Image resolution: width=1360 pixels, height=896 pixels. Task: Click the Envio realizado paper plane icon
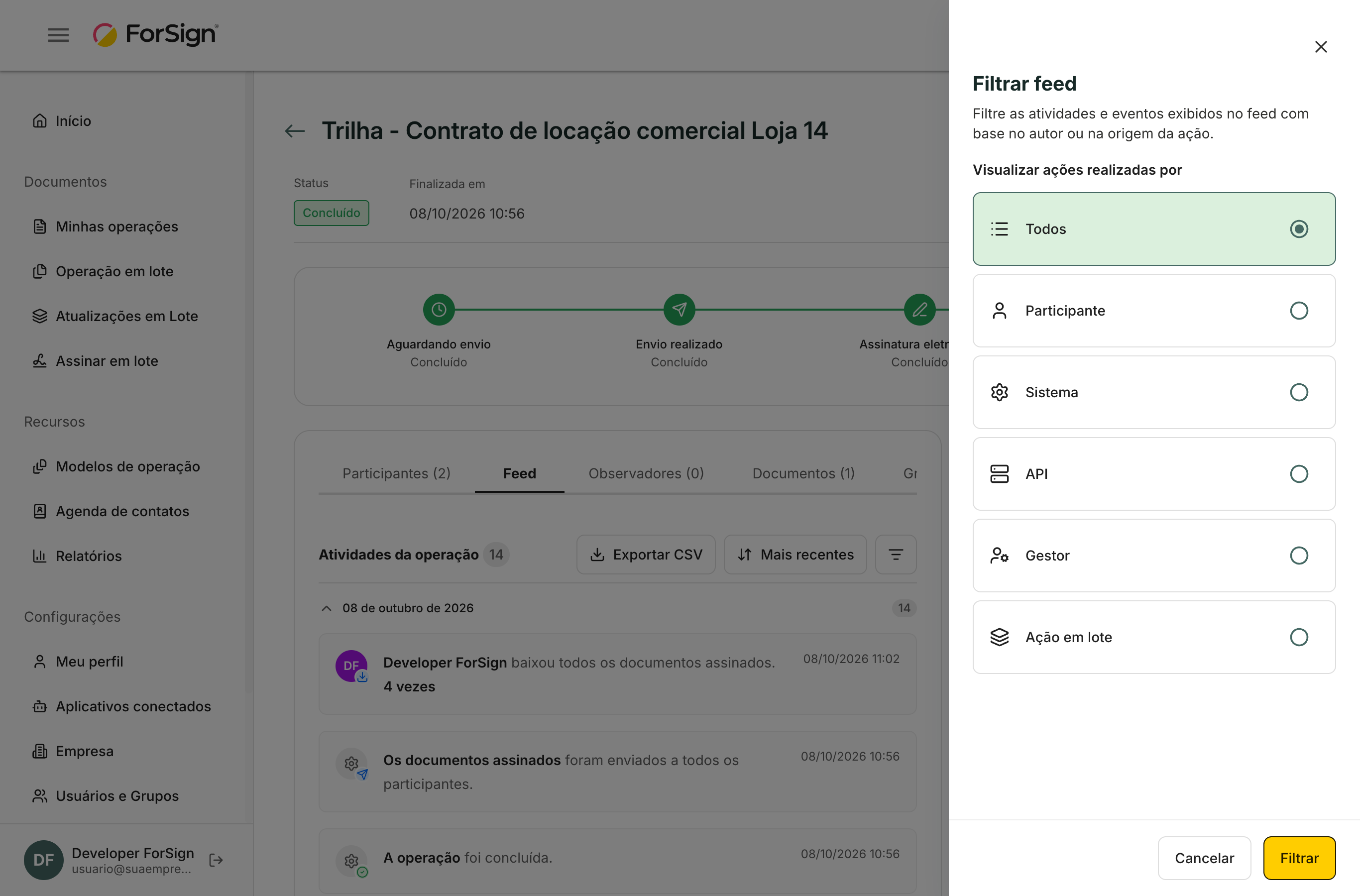[680, 310]
